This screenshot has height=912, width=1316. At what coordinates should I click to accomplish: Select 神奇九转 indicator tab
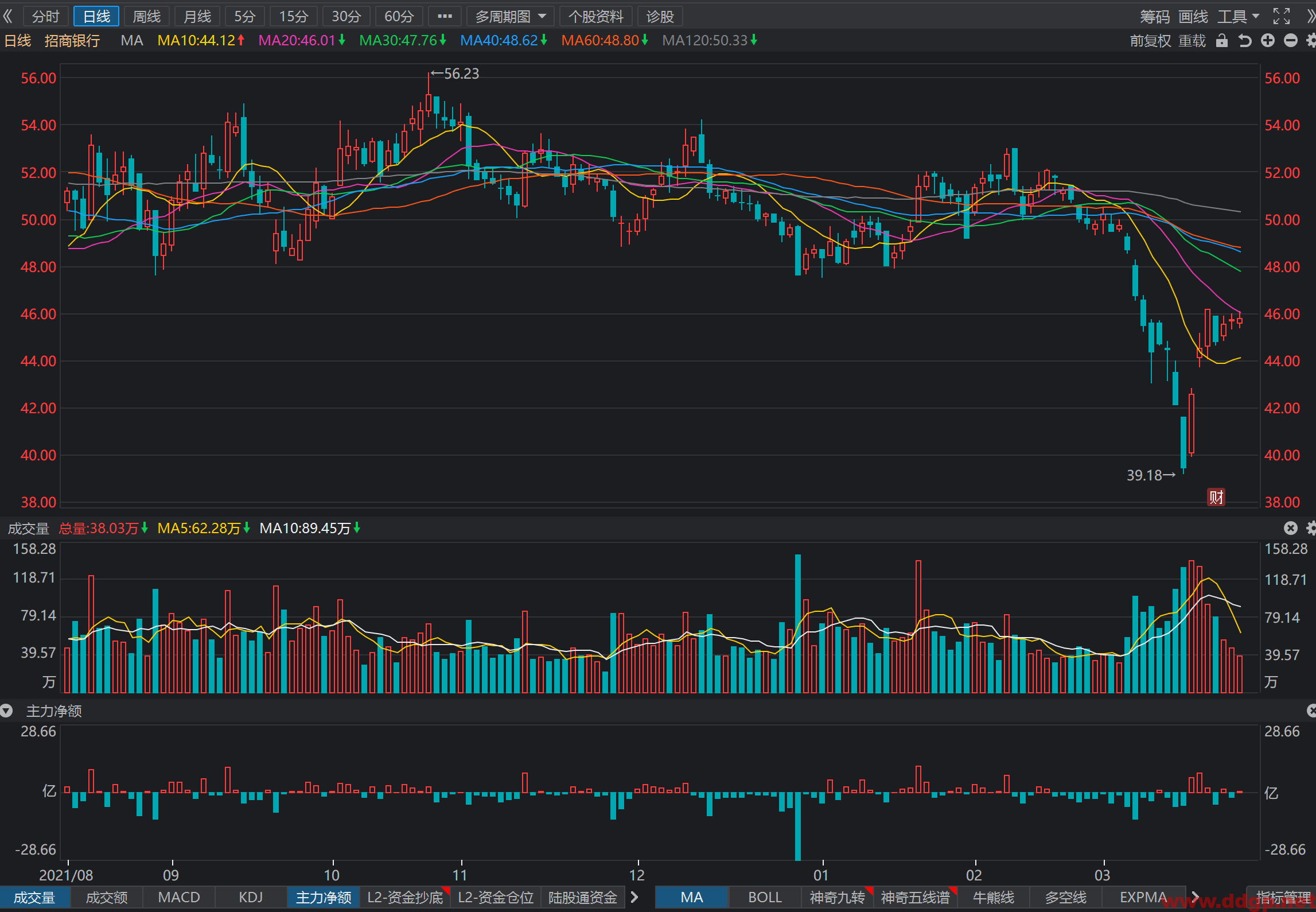(x=837, y=897)
